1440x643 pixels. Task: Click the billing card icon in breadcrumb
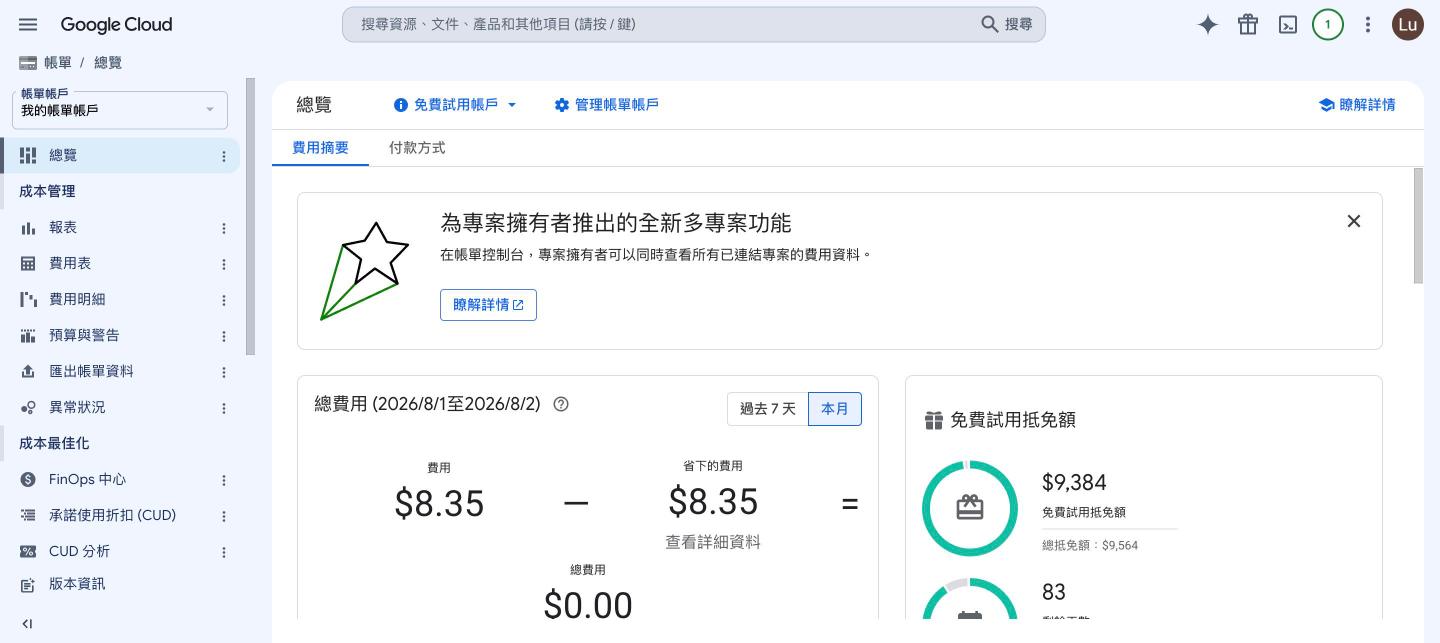(28, 63)
